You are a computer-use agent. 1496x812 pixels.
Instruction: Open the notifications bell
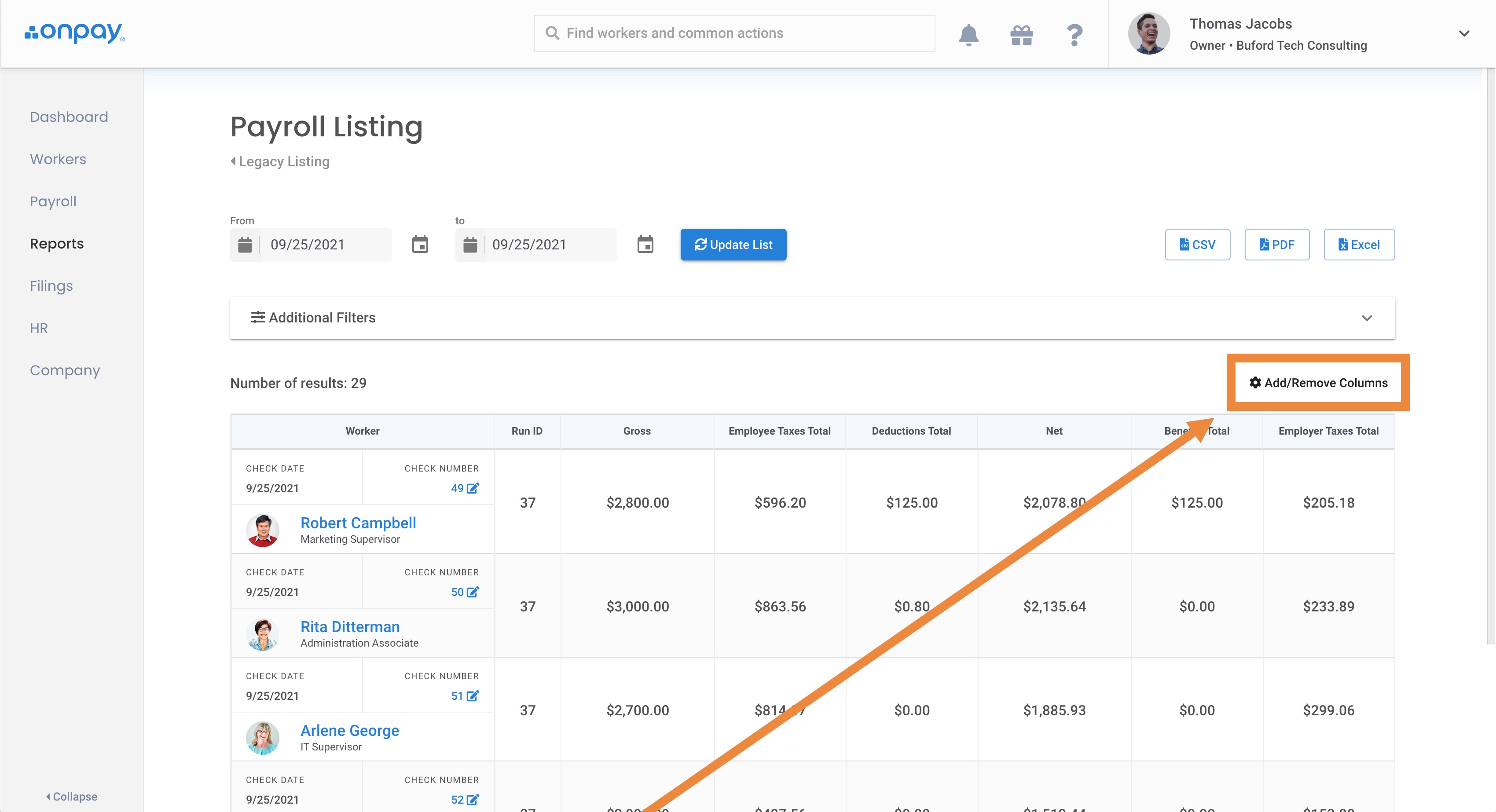tap(968, 34)
